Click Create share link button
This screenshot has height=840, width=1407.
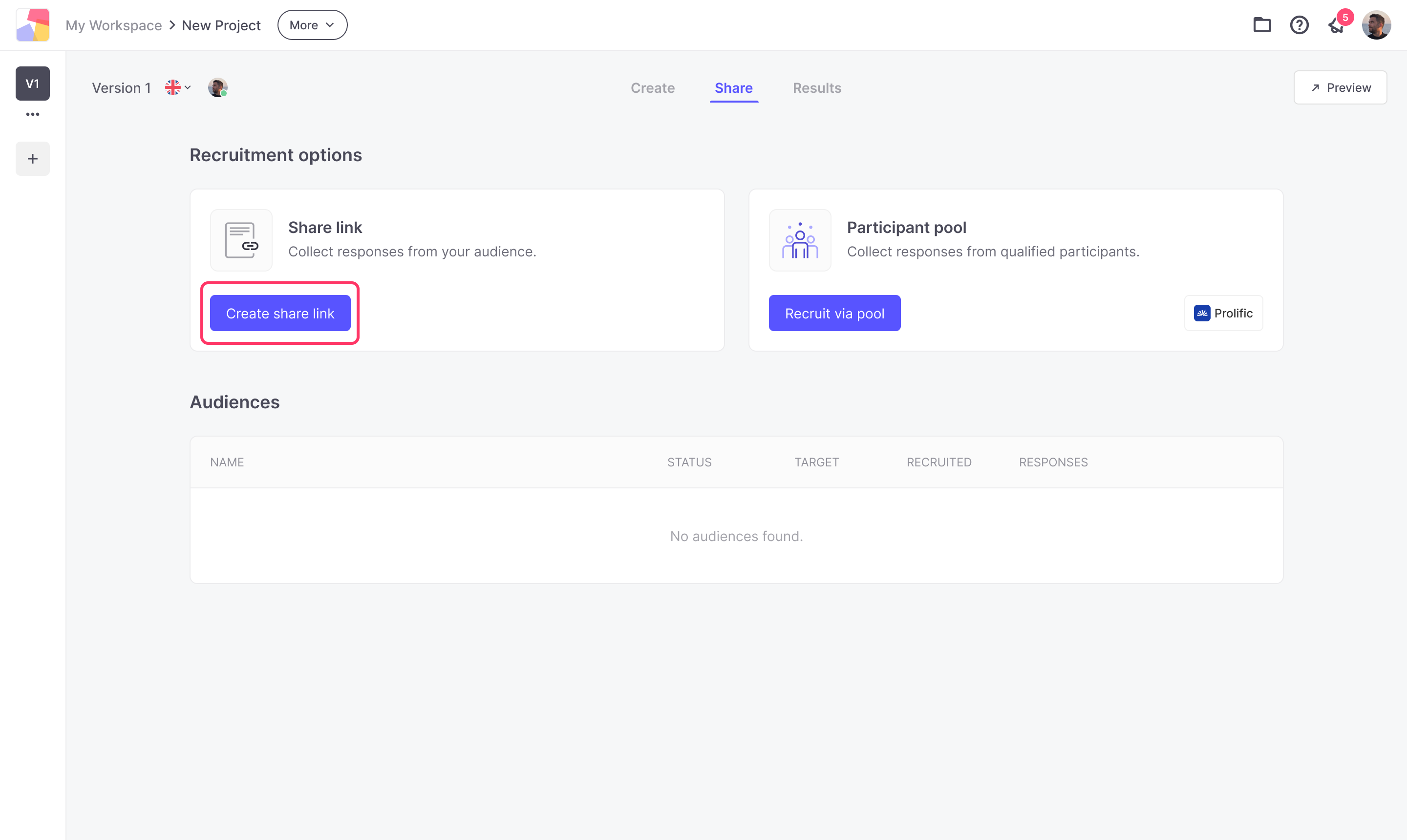click(280, 313)
